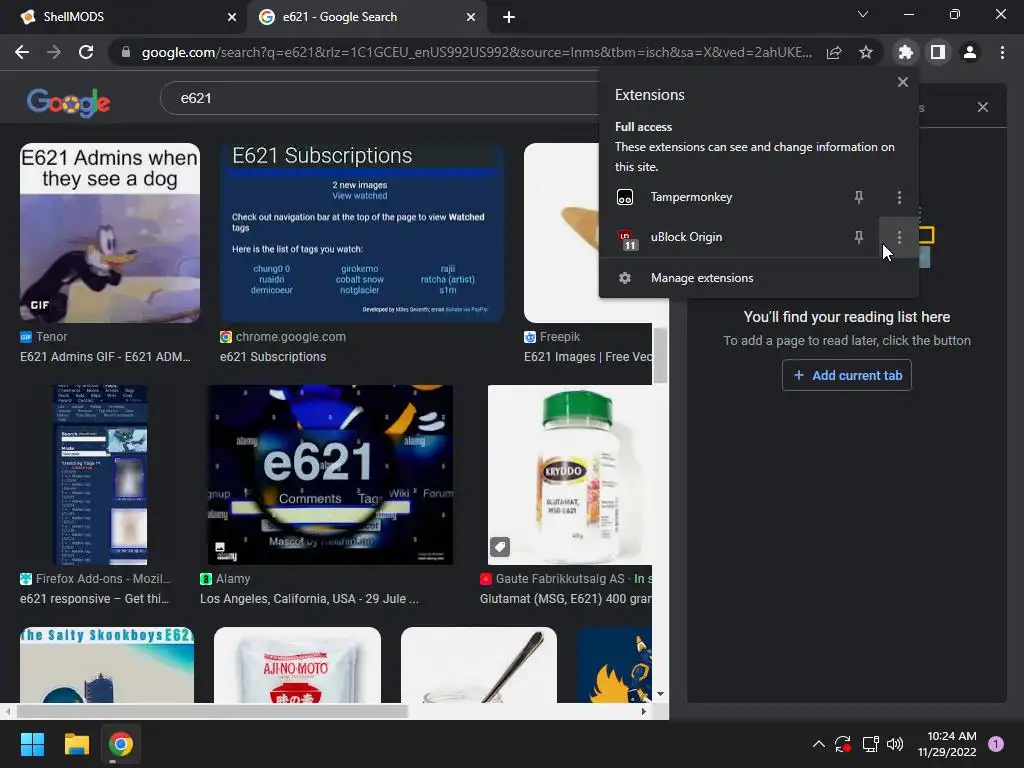
Task: Switch to the ShellMODS tab
Action: (x=124, y=17)
